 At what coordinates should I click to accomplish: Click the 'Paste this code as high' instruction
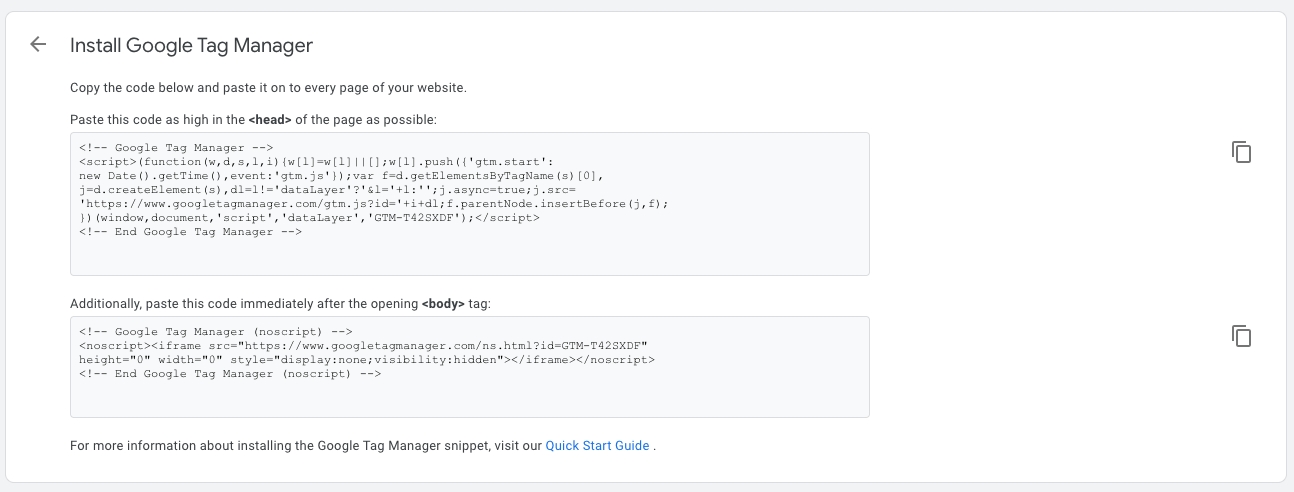pos(254,120)
